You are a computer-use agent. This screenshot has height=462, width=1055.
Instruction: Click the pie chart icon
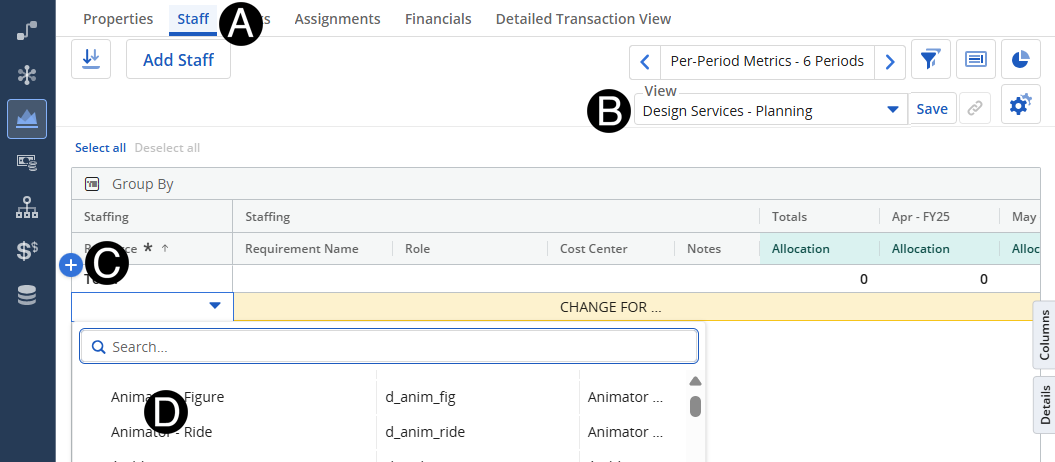(1020, 60)
